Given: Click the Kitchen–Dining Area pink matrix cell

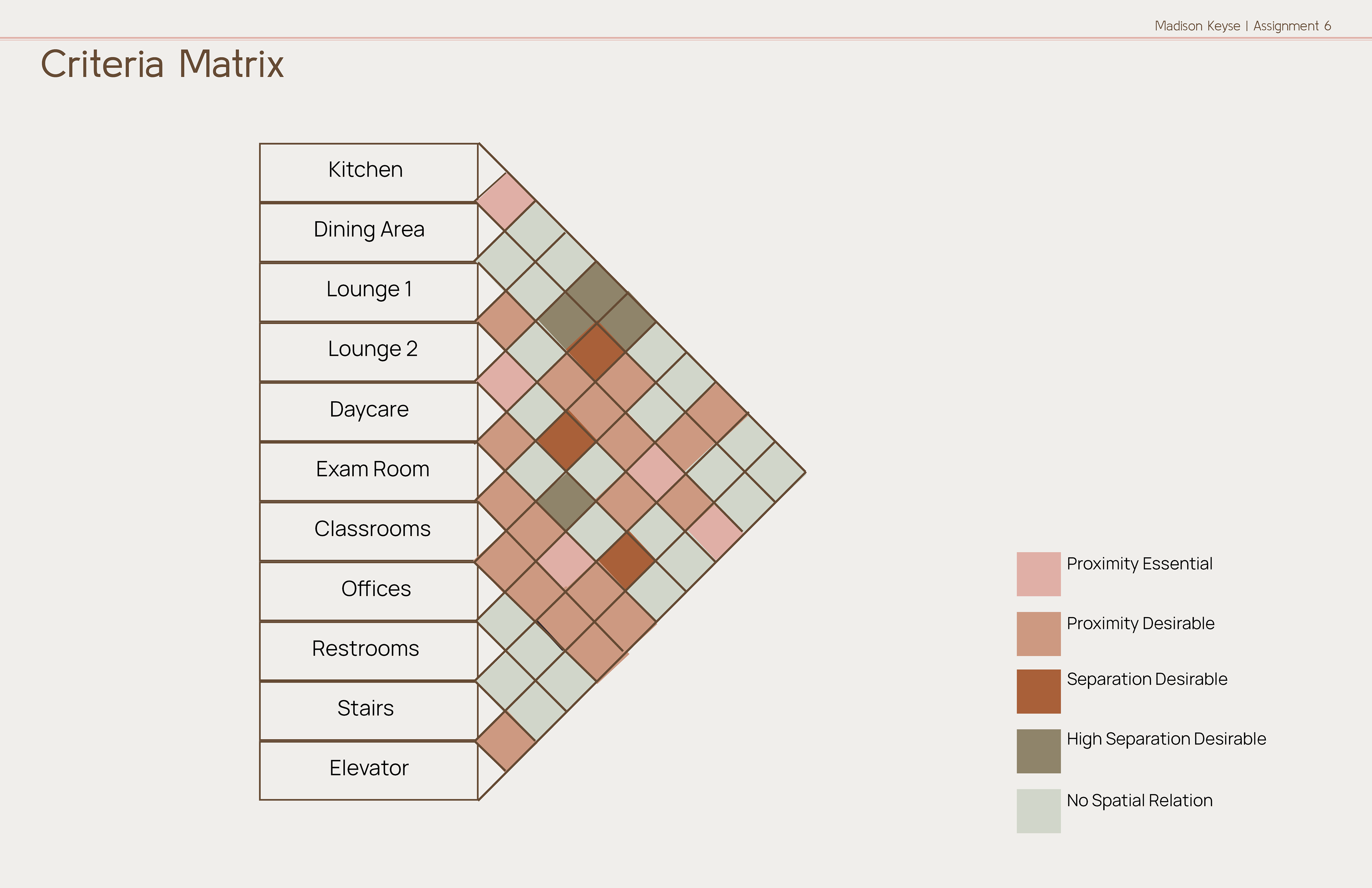Looking at the screenshot, I should (x=506, y=202).
